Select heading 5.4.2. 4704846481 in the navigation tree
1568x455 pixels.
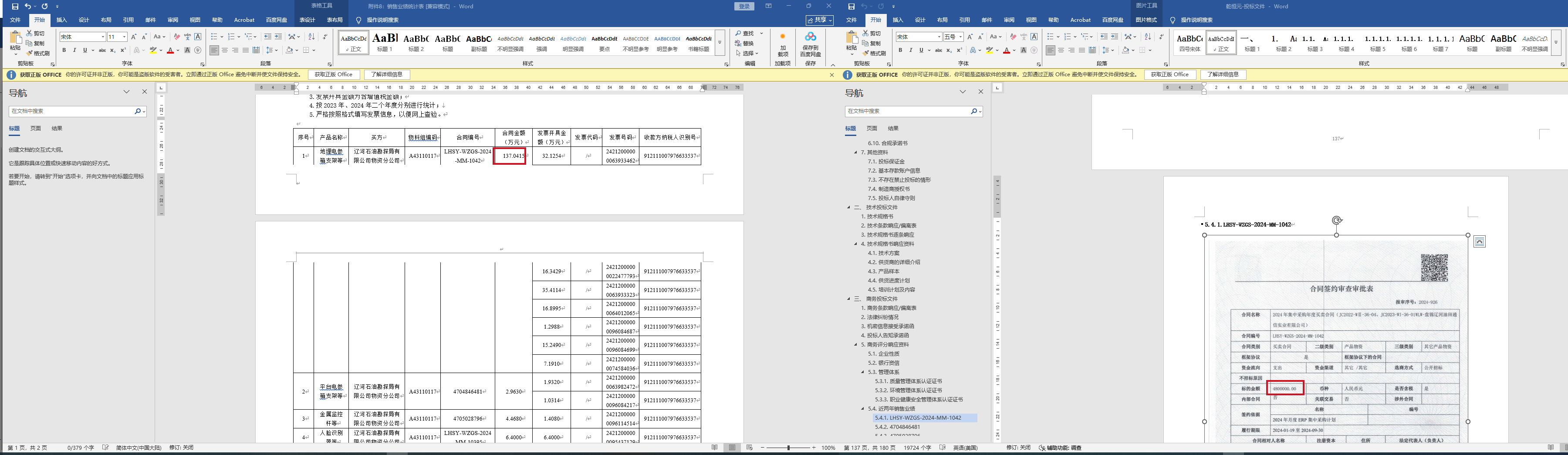897,427
